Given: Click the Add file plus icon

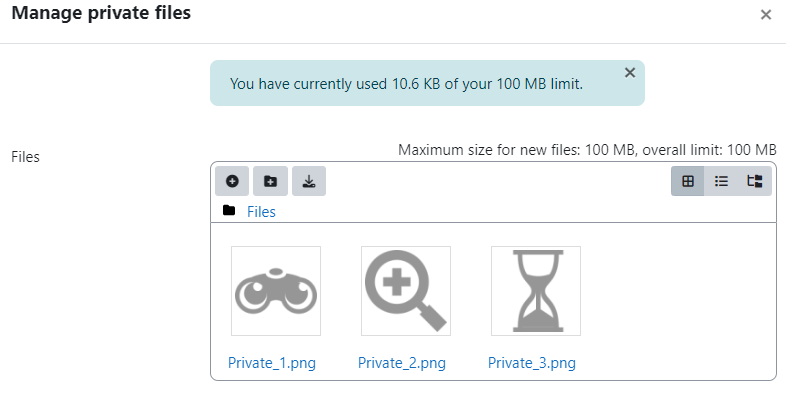Looking at the screenshot, I should point(232,181).
